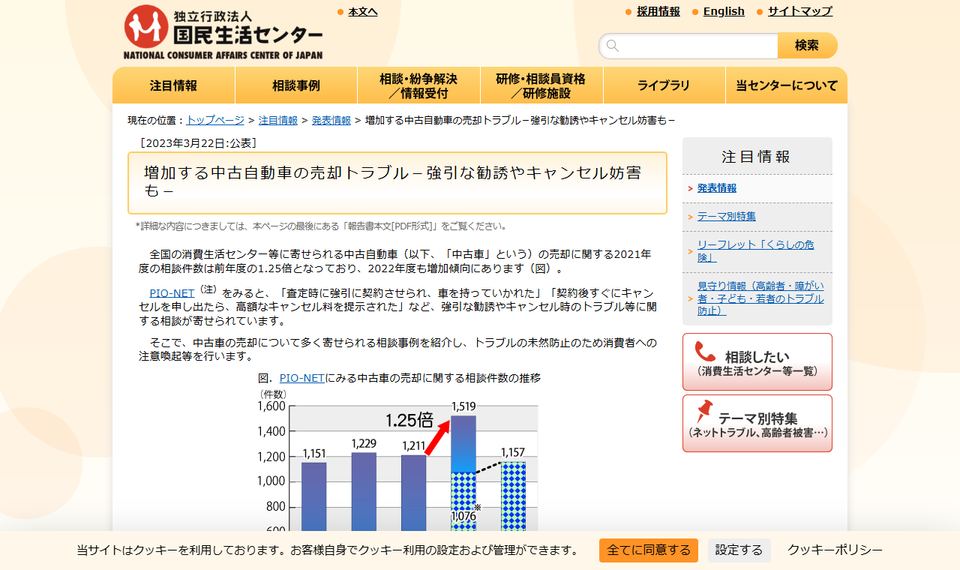Jump to 本文へ link

(x=362, y=12)
